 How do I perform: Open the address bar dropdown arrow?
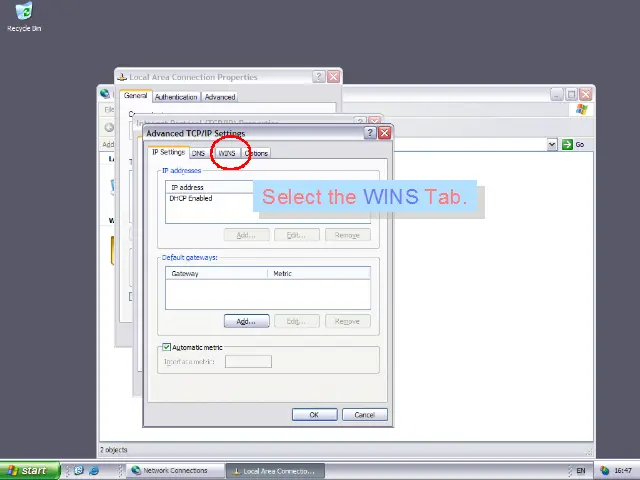tap(551, 144)
